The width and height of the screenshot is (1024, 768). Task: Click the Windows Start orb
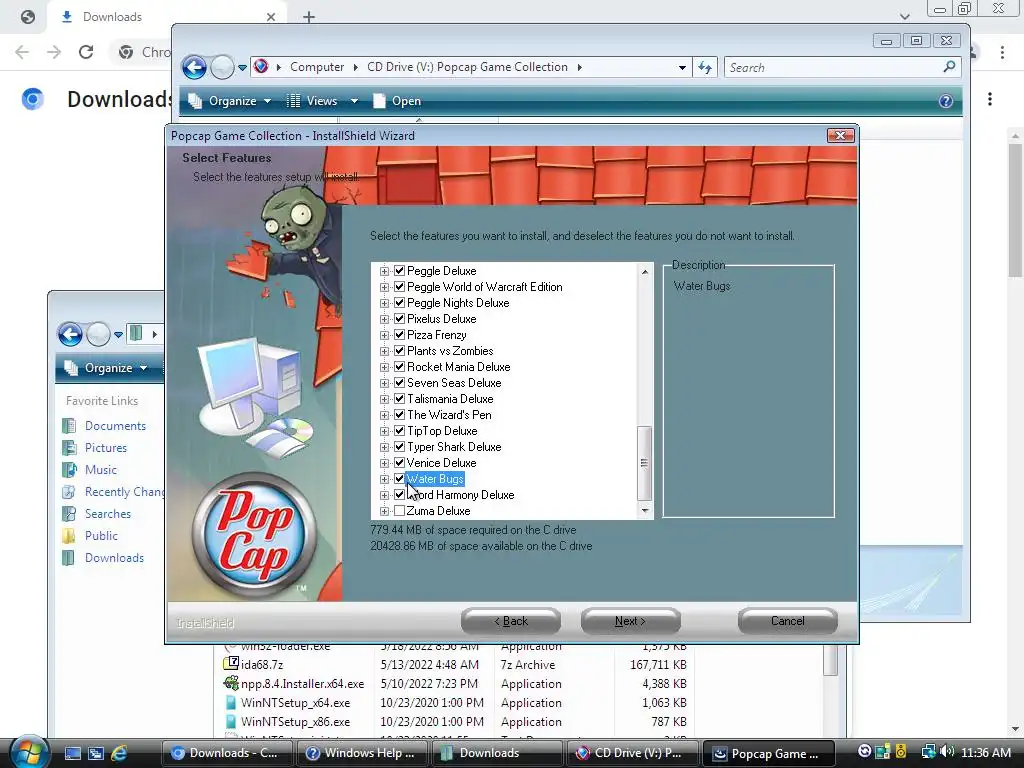point(27,752)
